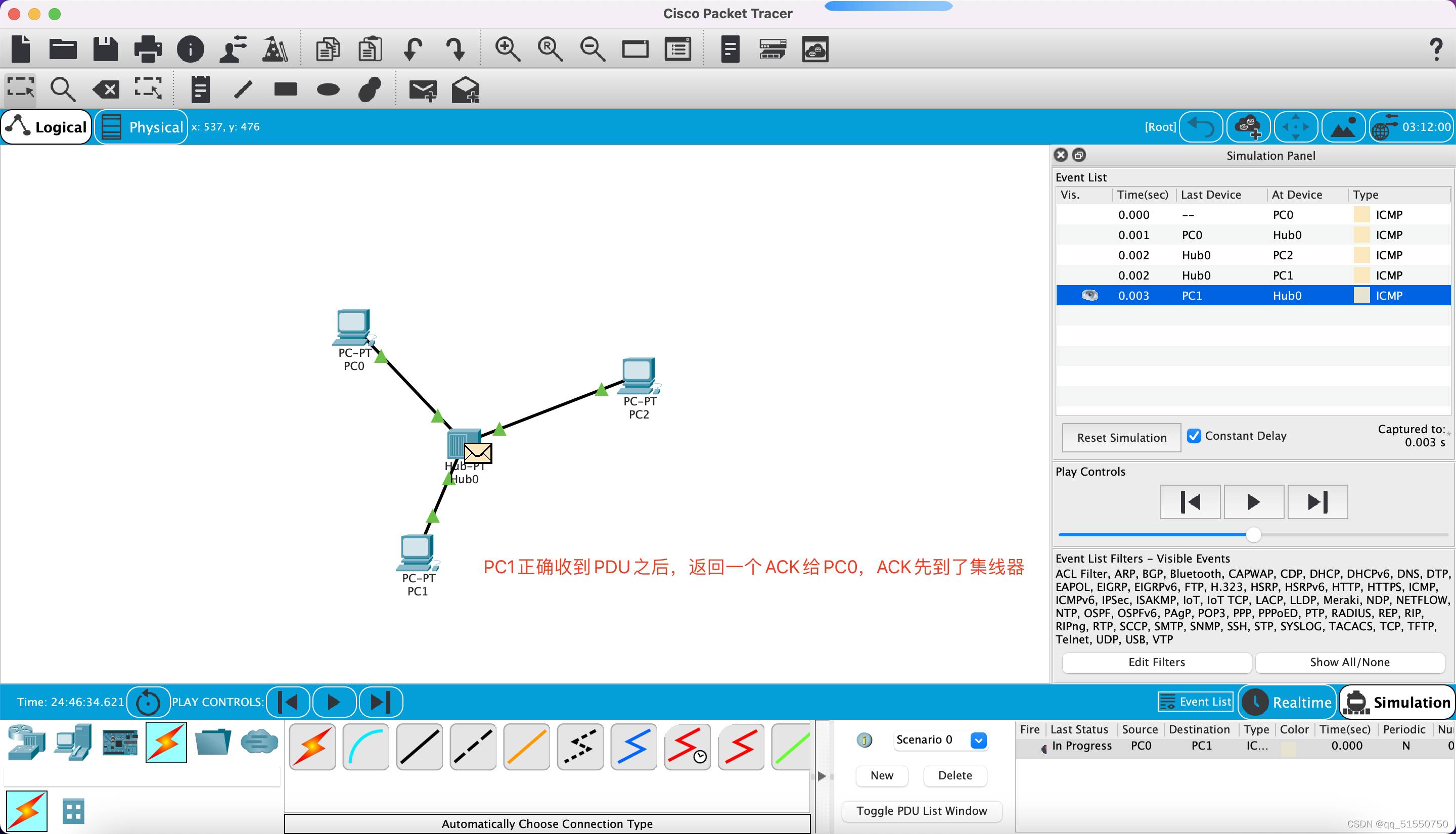
Task: Paste using the clipboard icon
Action: 370,49
